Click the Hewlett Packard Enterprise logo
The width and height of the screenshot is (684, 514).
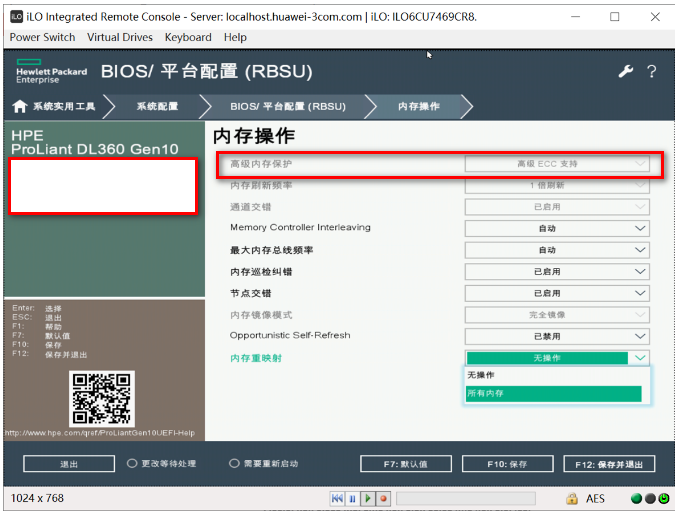tap(51, 71)
